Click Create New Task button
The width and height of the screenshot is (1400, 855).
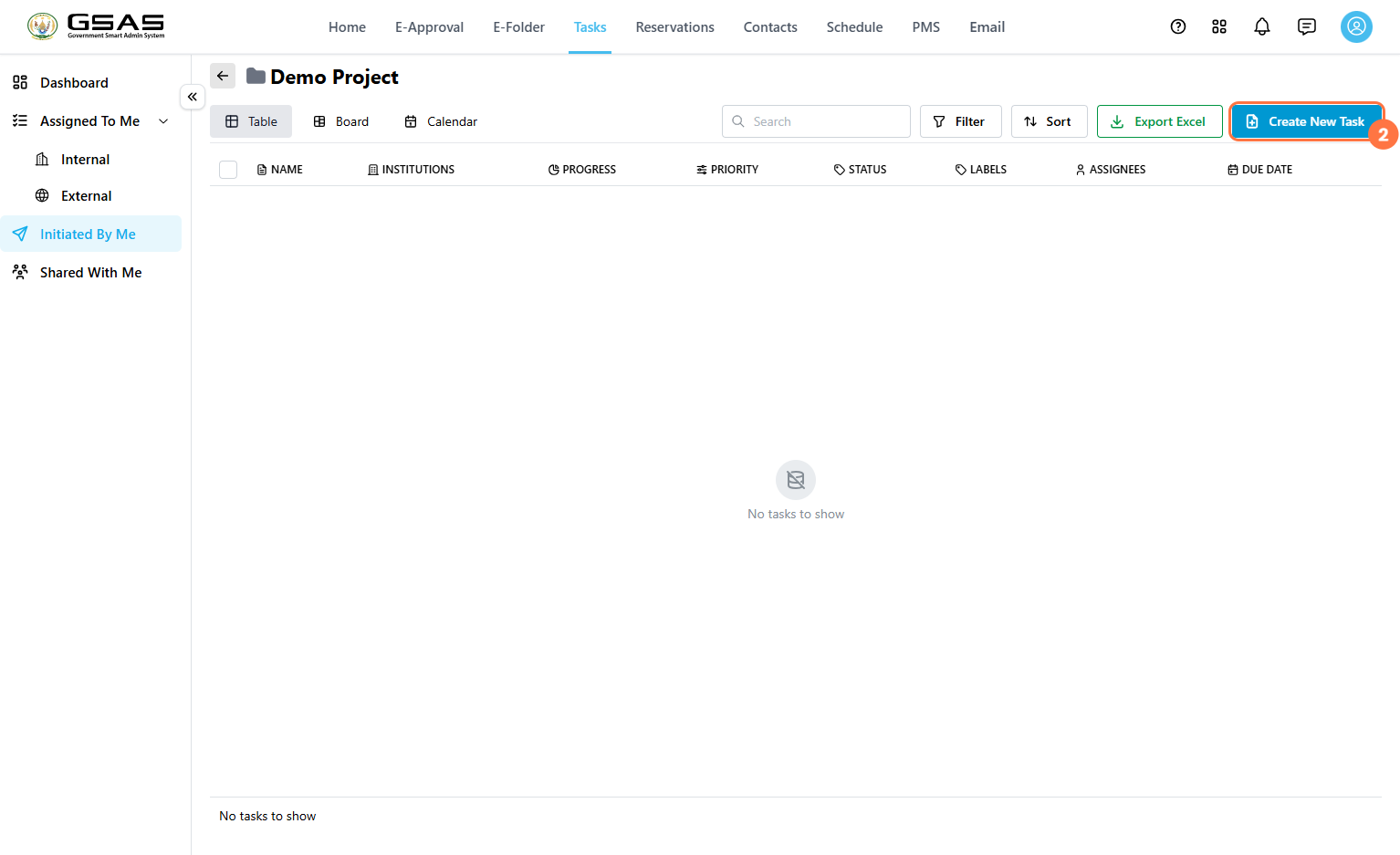pos(1306,121)
